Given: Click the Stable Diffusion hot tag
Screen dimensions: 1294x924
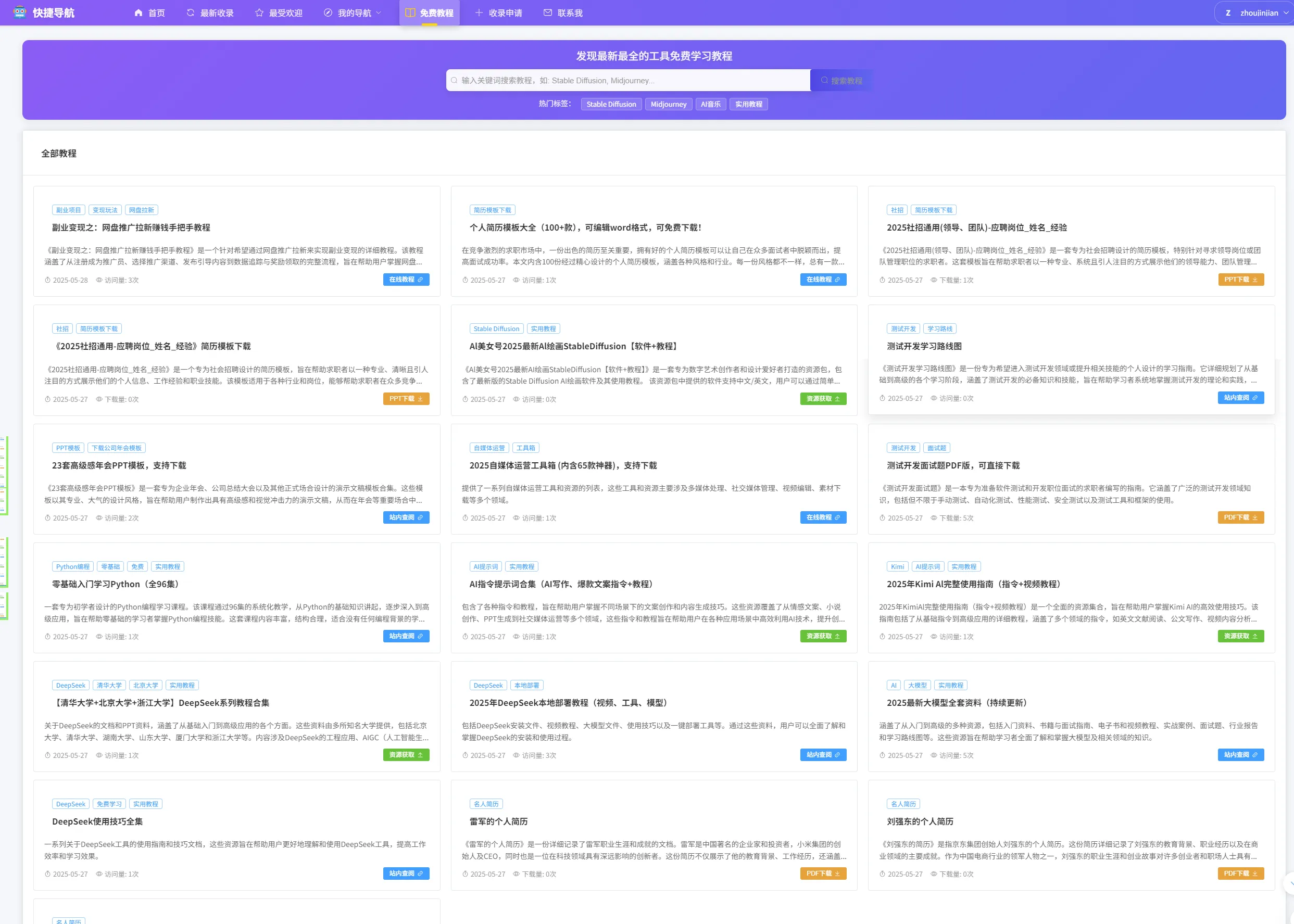Looking at the screenshot, I should click(x=611, y=104).
